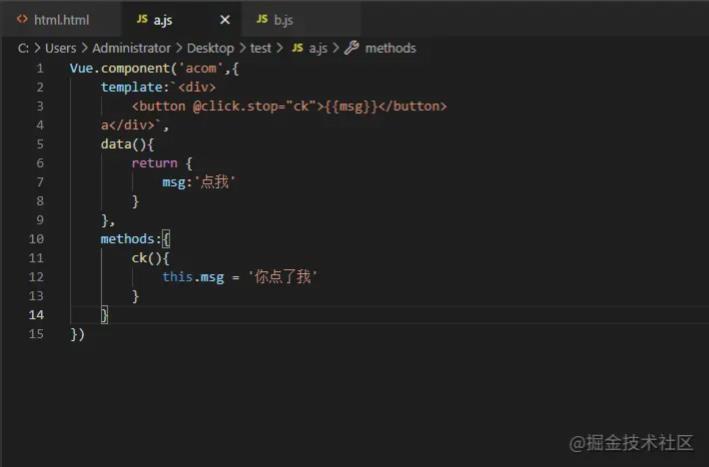Viewport: 709px width, 467px height.
Task: Switch to the html.html tab
Action: (61, 19)
